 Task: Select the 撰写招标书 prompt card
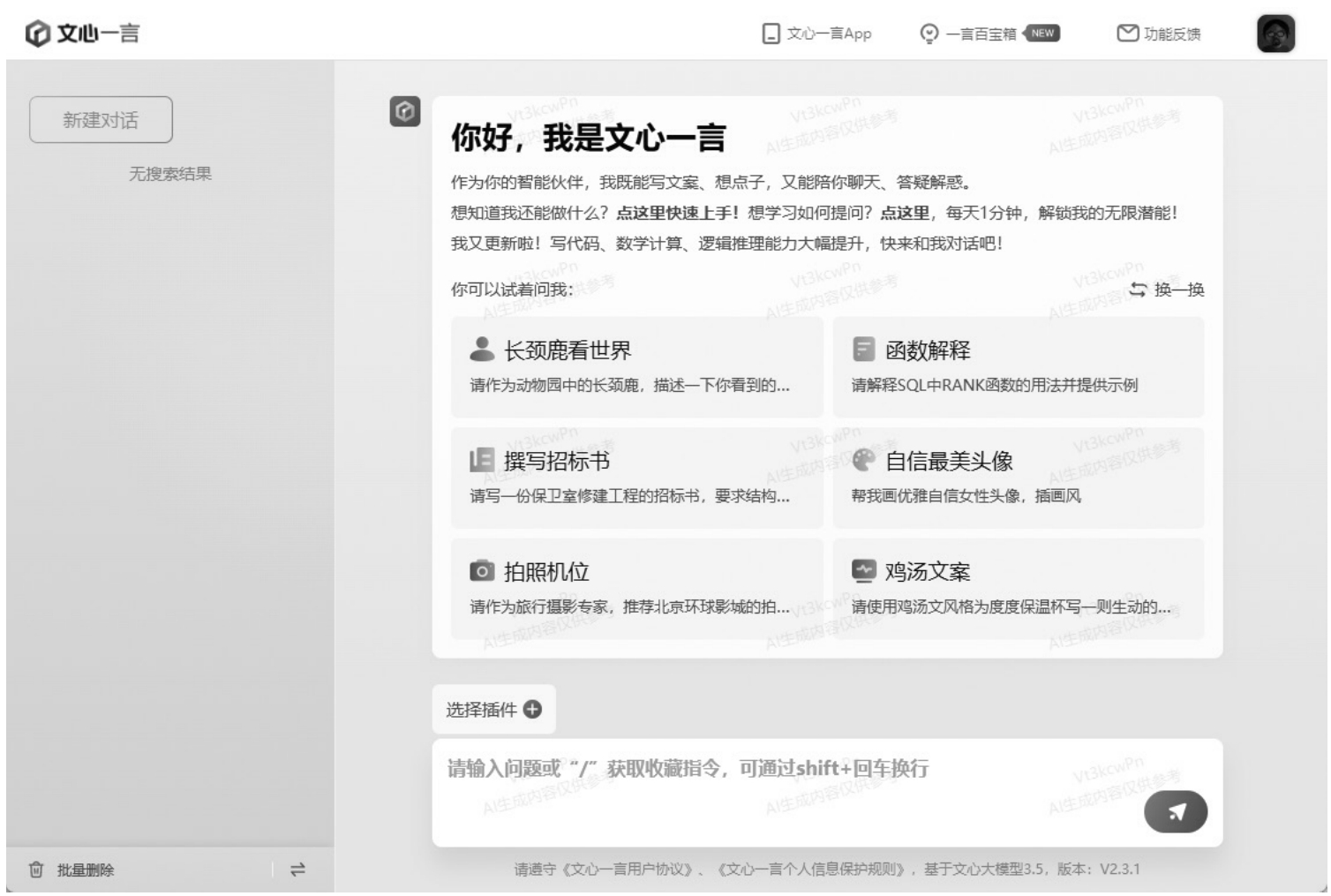coord(636,478)
